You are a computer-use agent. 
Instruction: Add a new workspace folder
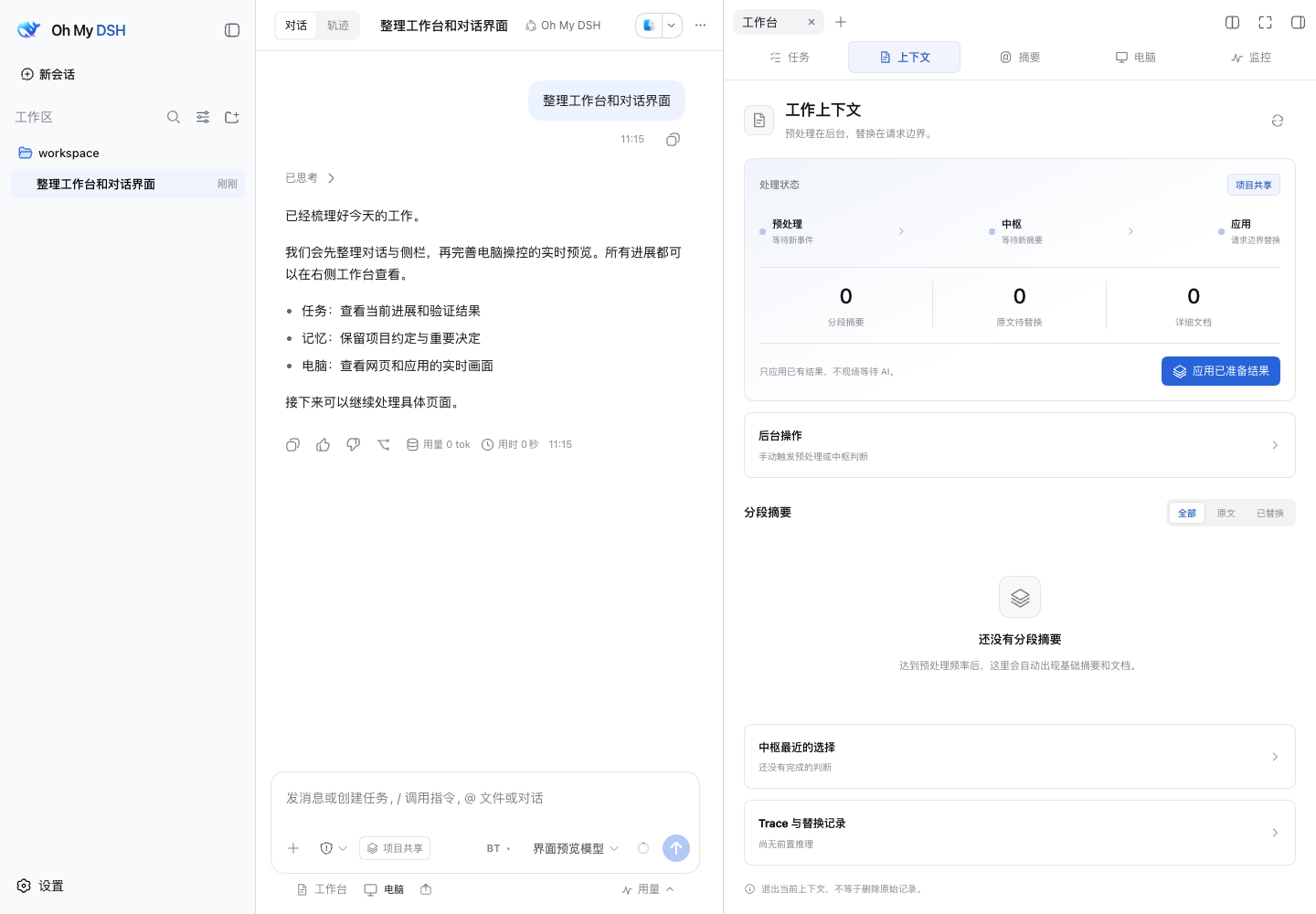point(232,117)
